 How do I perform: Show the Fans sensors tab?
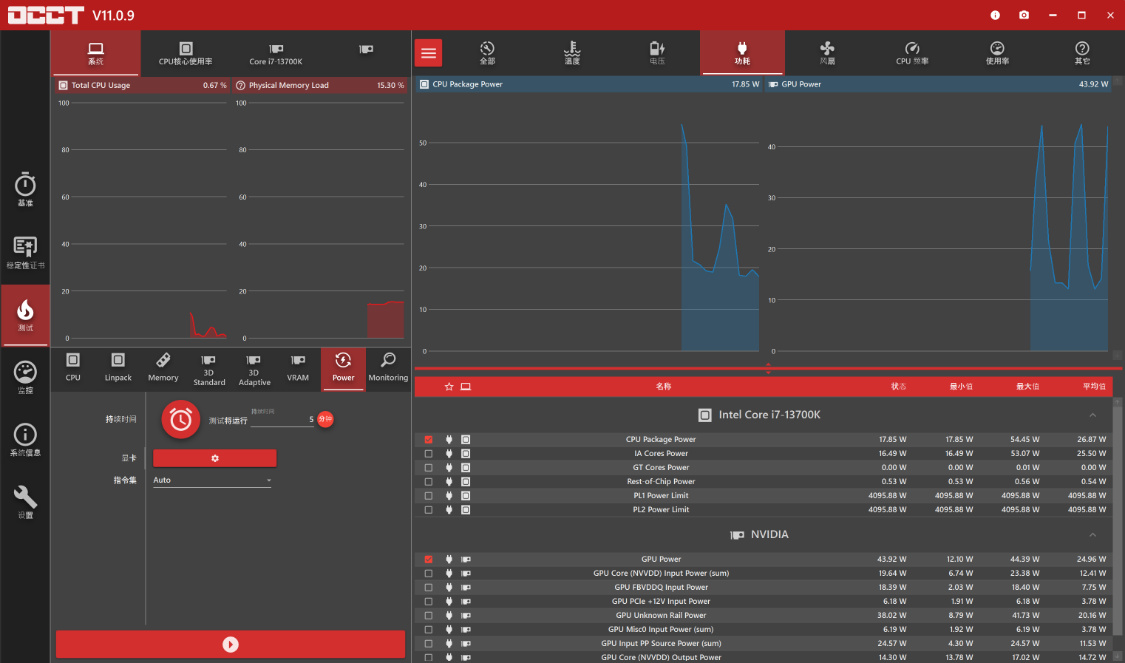827,53
